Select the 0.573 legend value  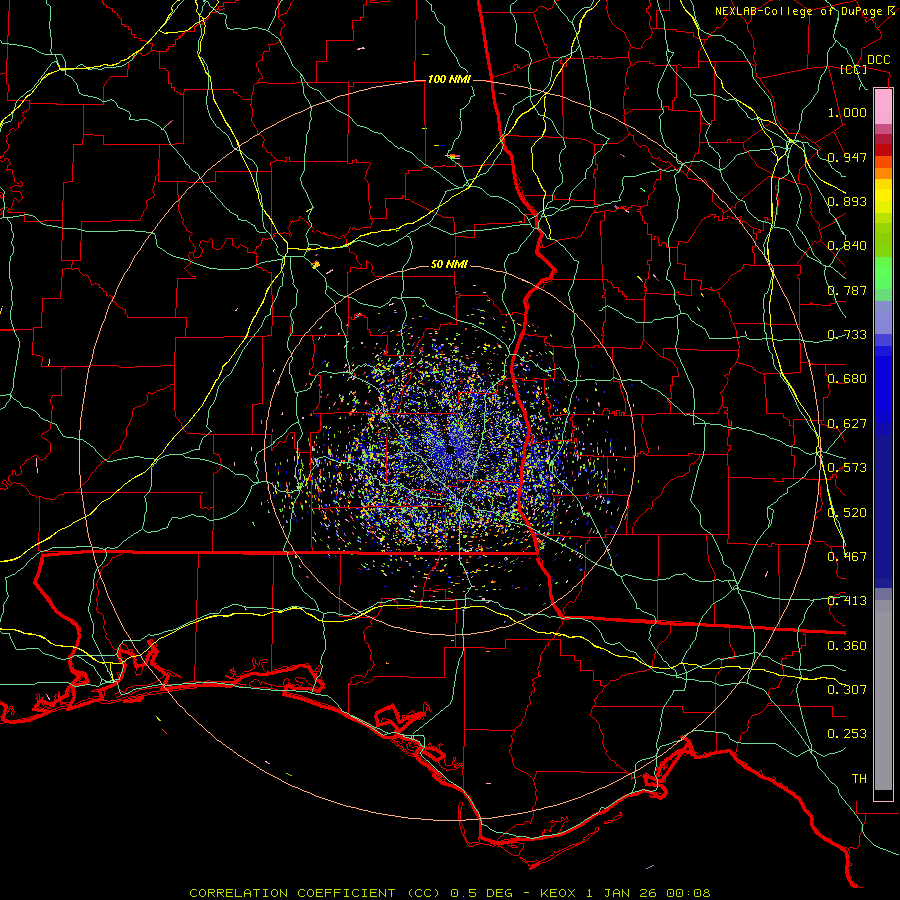pos(847,468)
